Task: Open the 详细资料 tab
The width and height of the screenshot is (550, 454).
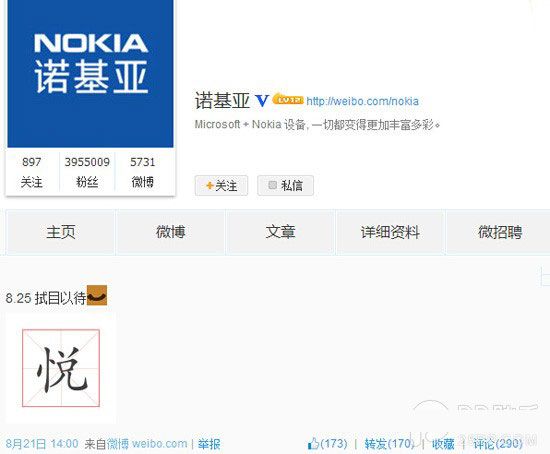Action: 390,232
